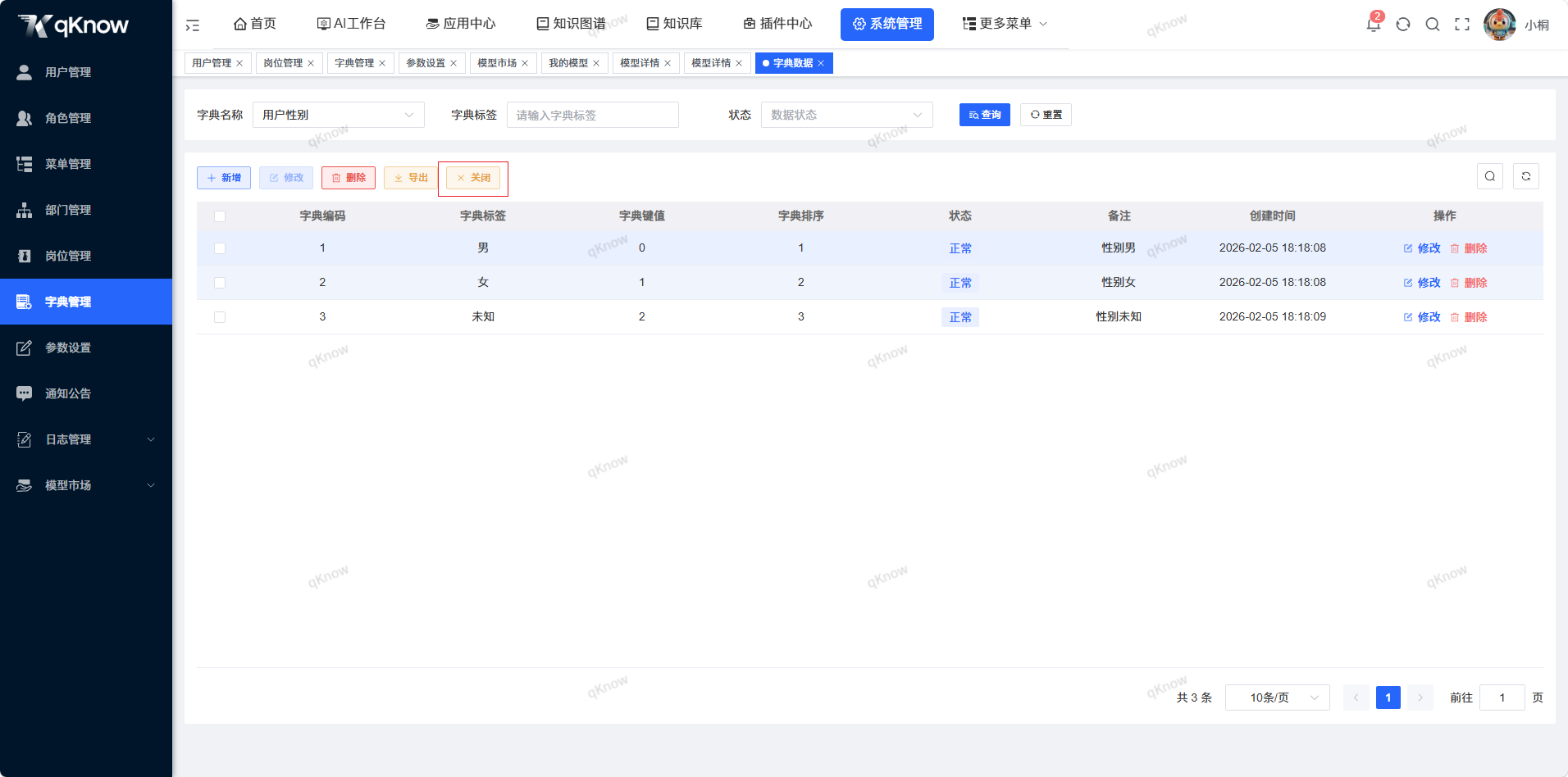Expand 日志管理 in sidebar

86,439
